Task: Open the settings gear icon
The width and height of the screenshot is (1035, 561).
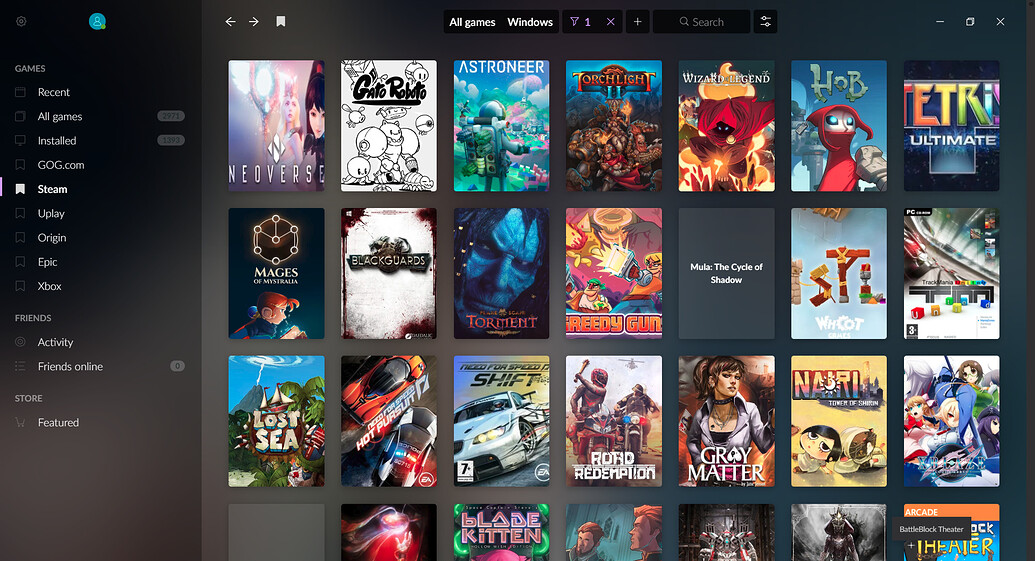Action: pyautogui.click(x=21, y=22)
